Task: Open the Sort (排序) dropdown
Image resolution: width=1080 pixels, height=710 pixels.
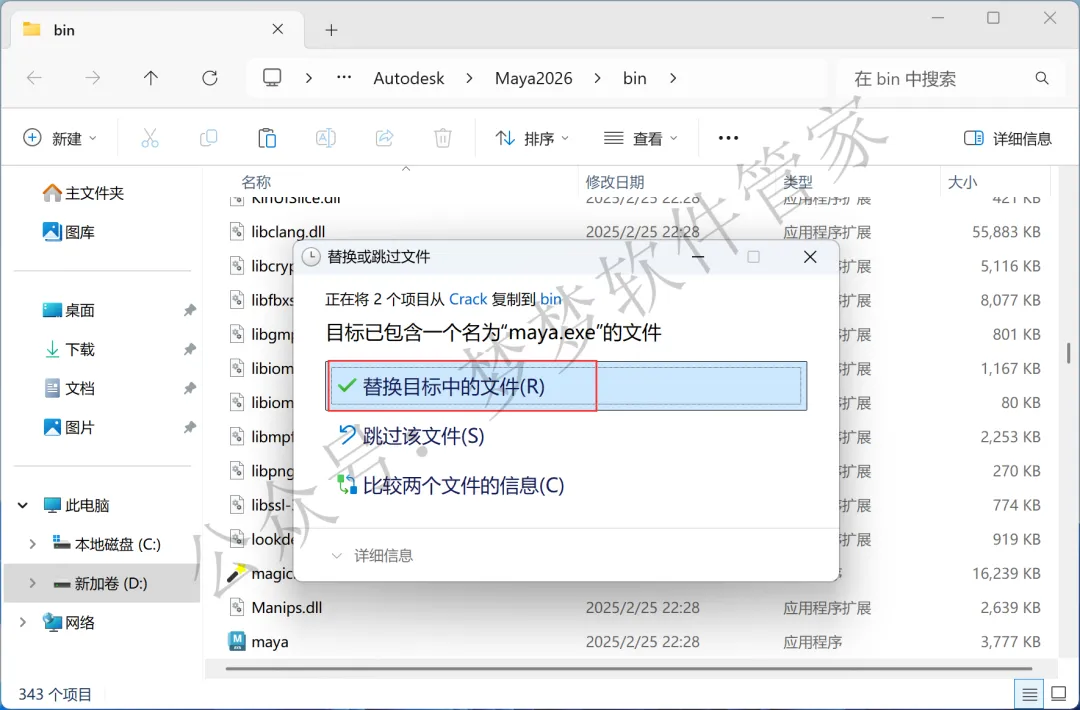Action: coord(532,138)
